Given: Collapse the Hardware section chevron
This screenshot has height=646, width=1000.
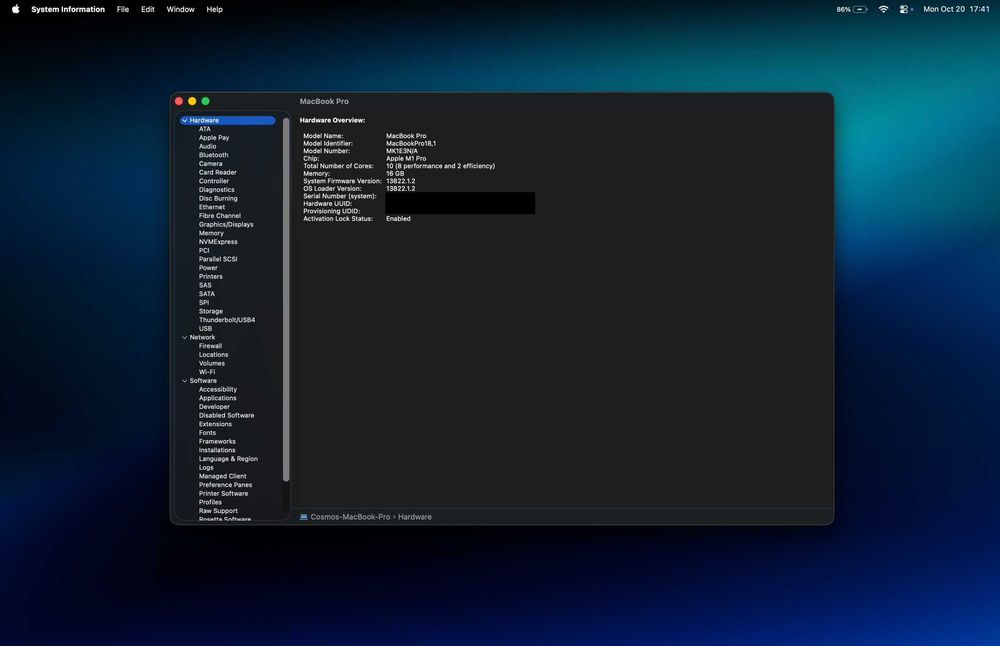Looking at the screenshot, I should 184,120.
